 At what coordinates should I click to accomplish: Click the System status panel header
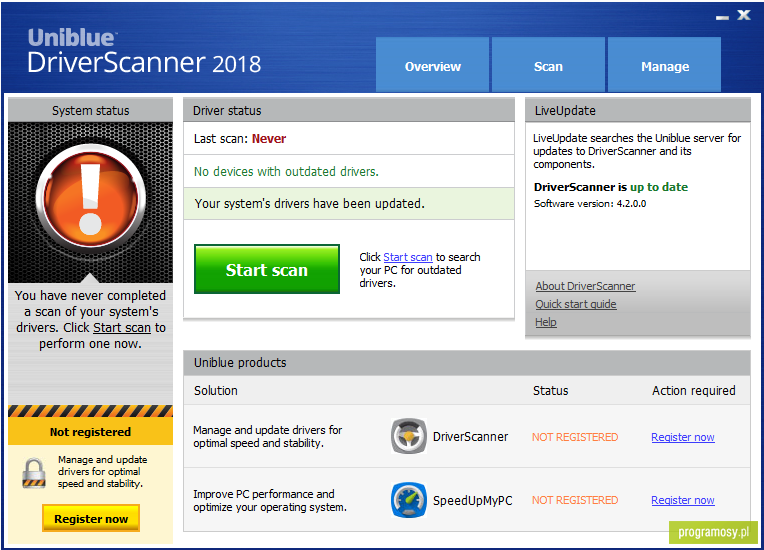point(91,110)
